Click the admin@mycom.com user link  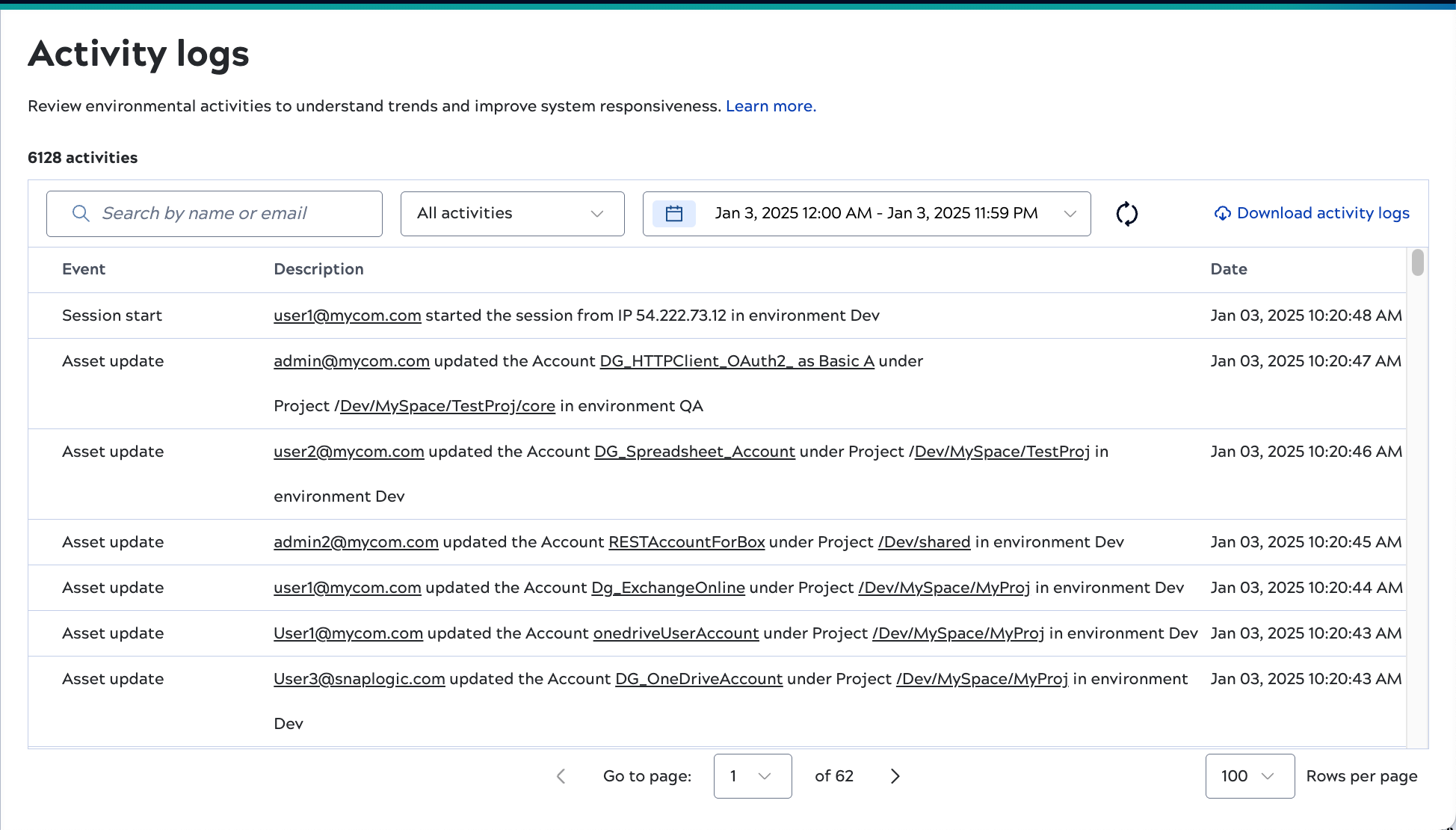click(x=351, y=361)
